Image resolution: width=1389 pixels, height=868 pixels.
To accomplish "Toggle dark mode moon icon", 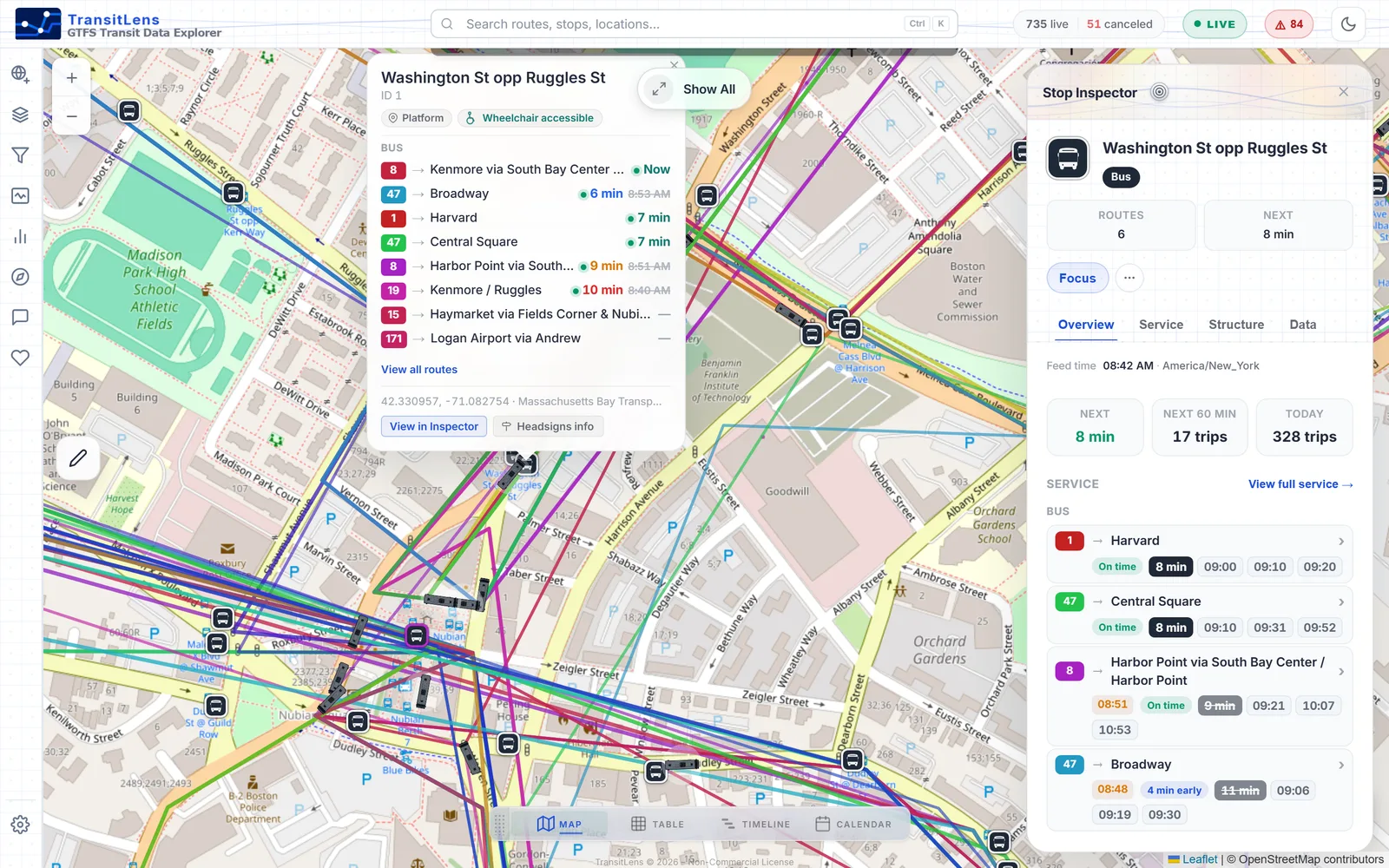I will tap(1348, 24).
